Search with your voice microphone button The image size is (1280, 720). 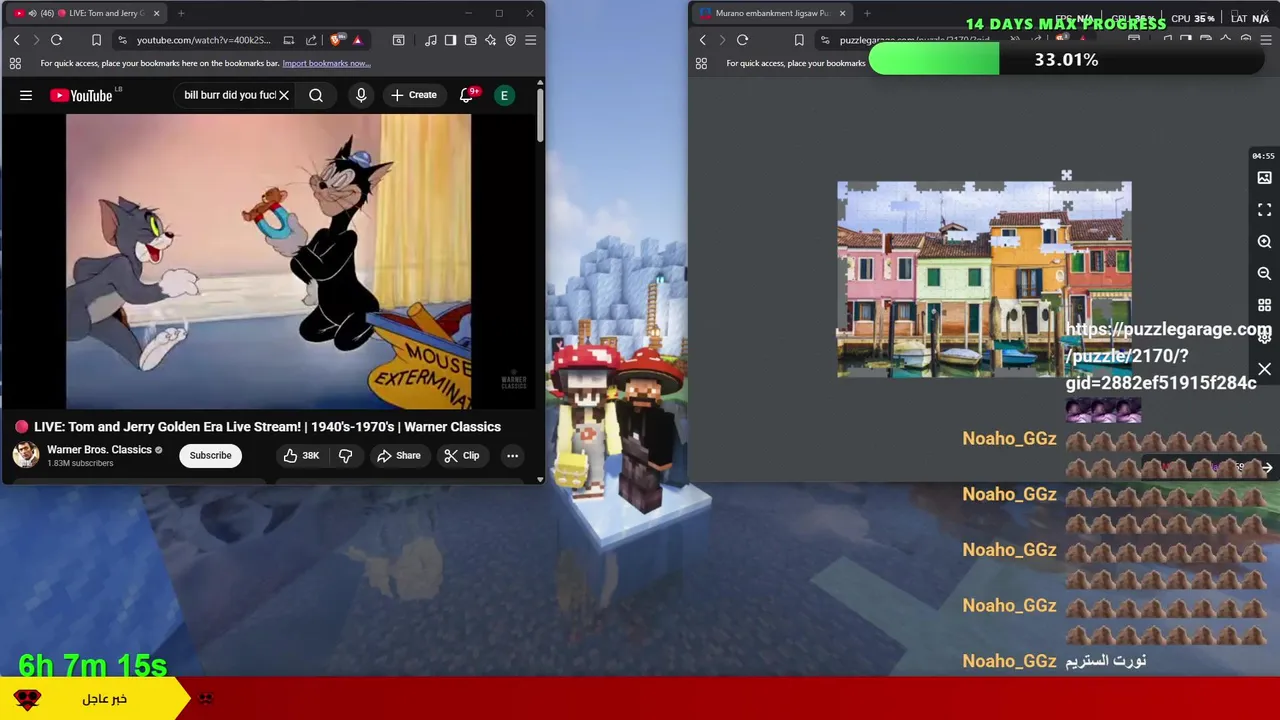click(361, 95)
